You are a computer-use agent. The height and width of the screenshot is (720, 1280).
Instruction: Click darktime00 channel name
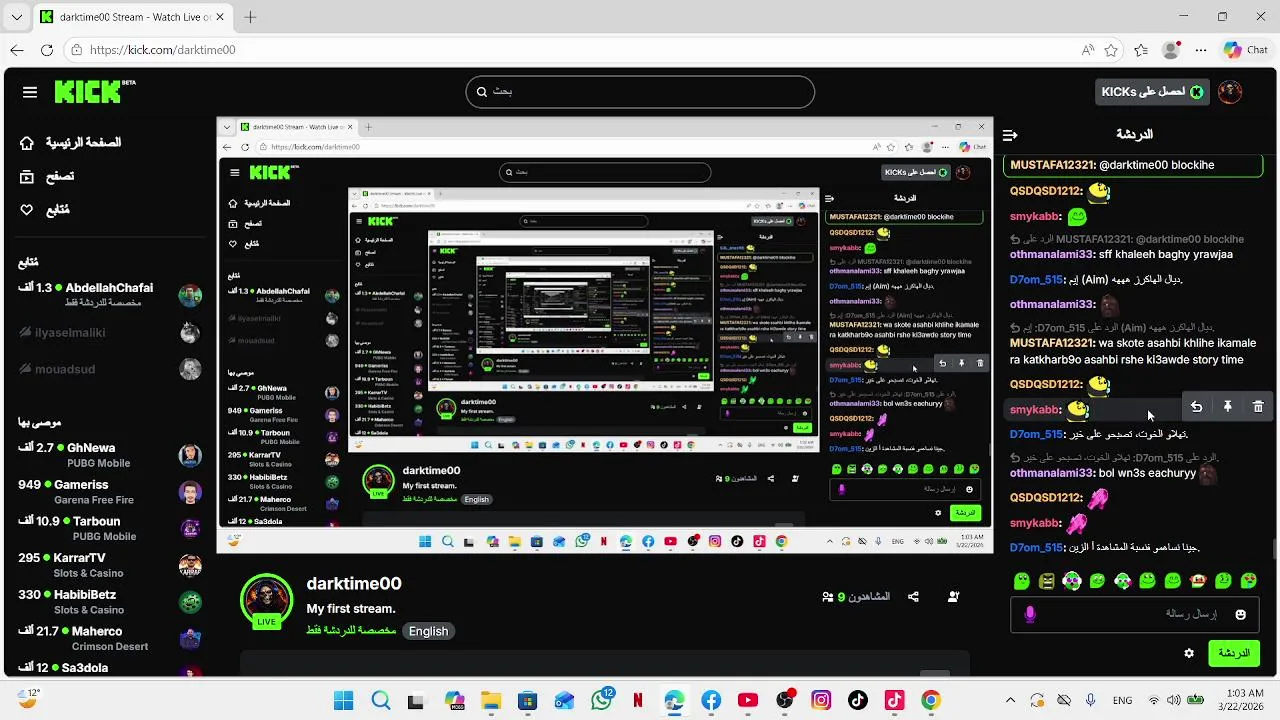tap(354, 584)
